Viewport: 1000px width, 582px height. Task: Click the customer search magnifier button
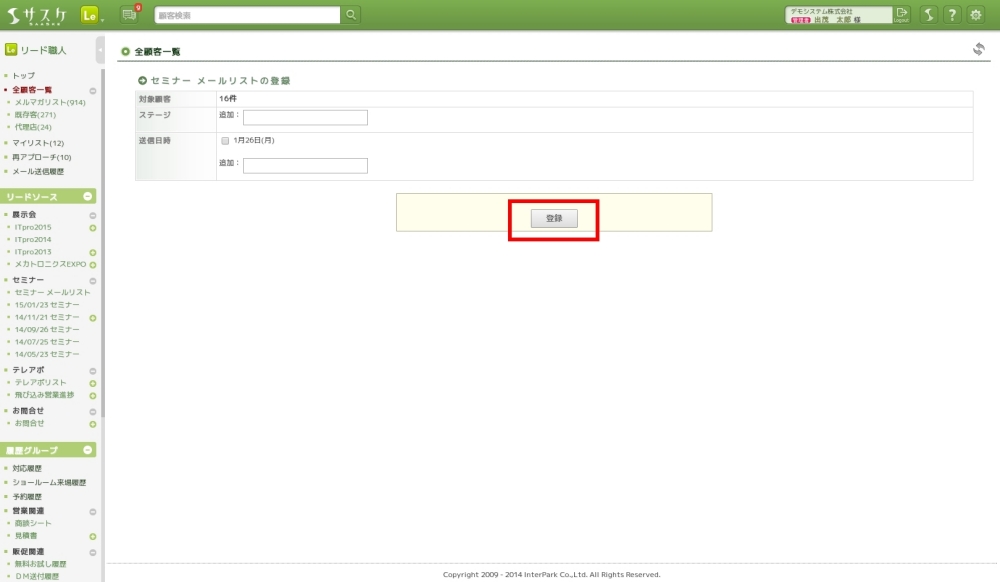tap(351, 15)
